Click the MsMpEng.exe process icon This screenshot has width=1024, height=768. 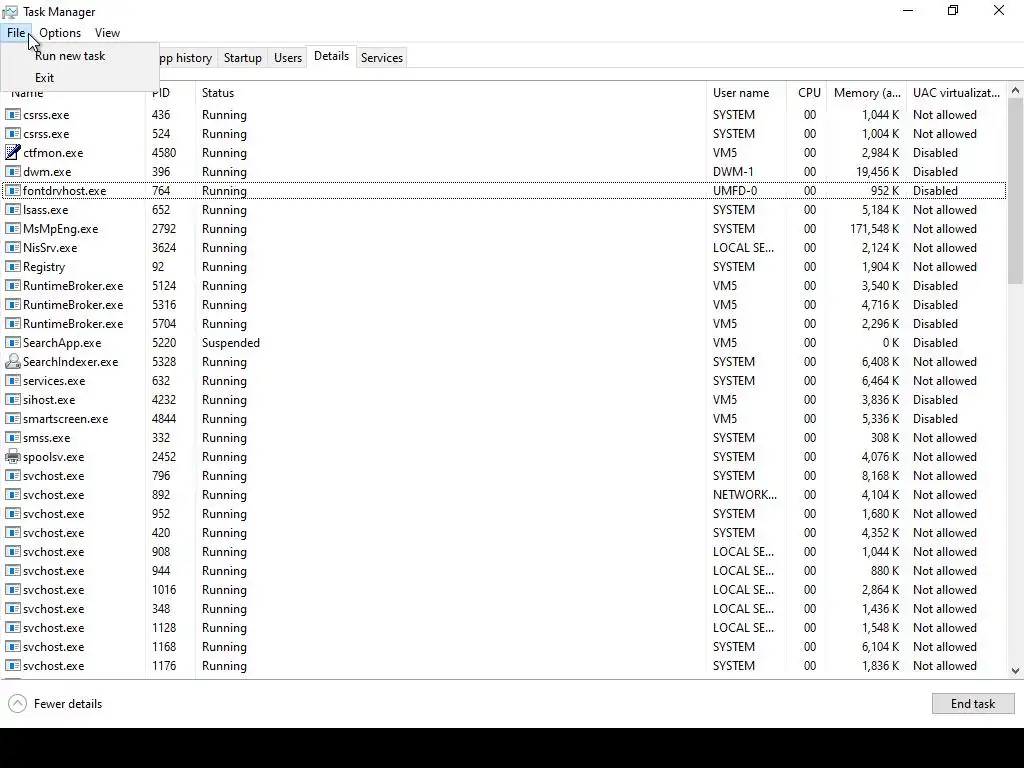tap(12, 228)
